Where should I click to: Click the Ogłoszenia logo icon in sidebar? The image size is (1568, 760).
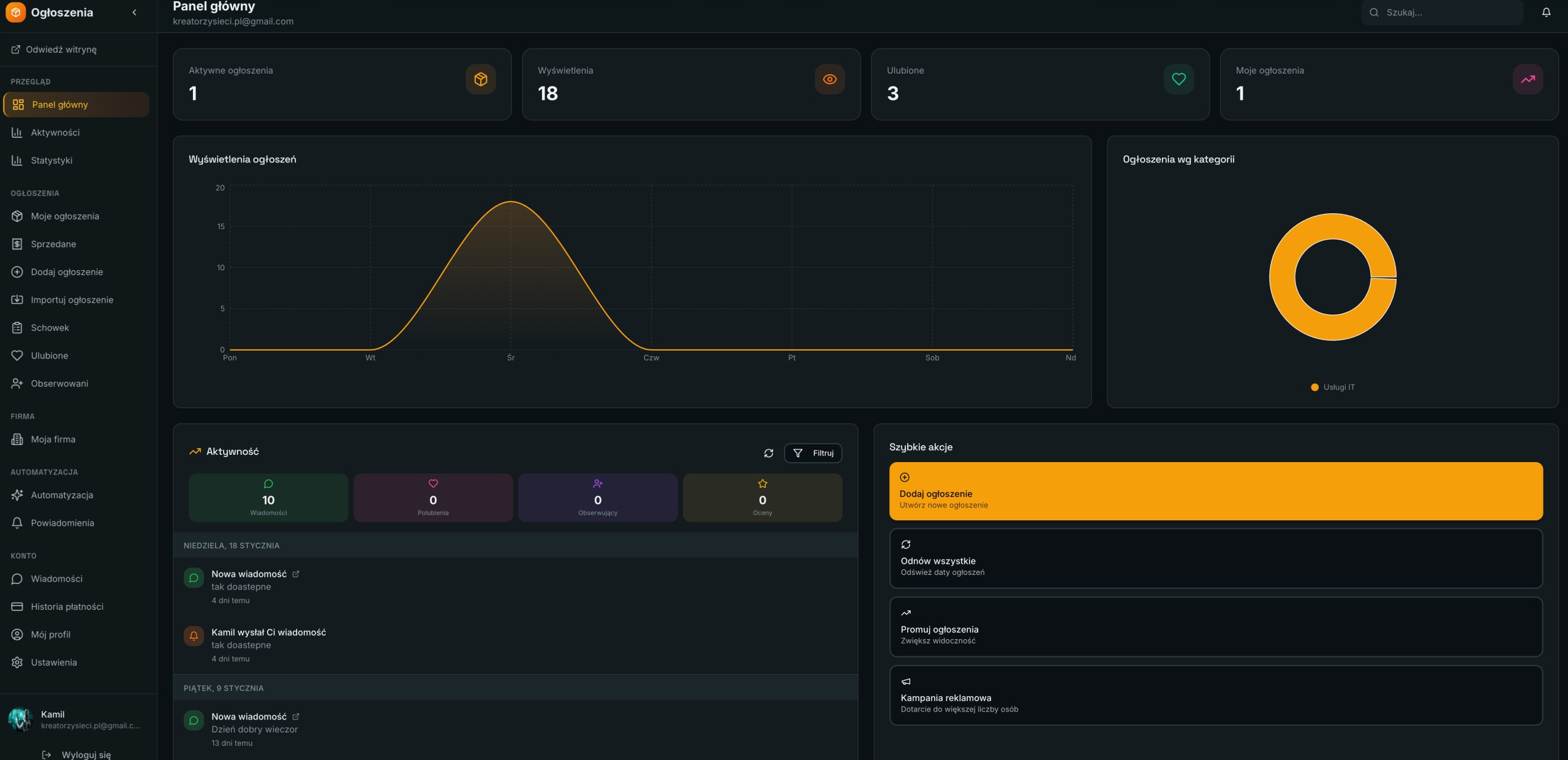tap(15, 12)
